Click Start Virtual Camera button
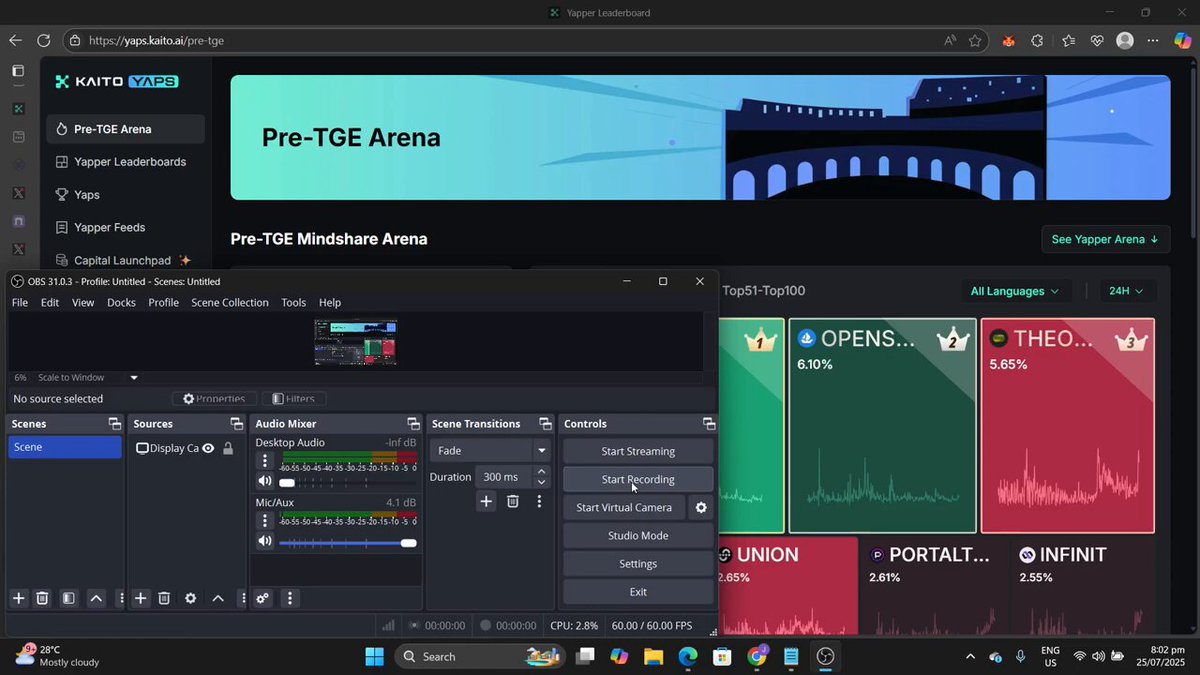 (x=624, y=507)
